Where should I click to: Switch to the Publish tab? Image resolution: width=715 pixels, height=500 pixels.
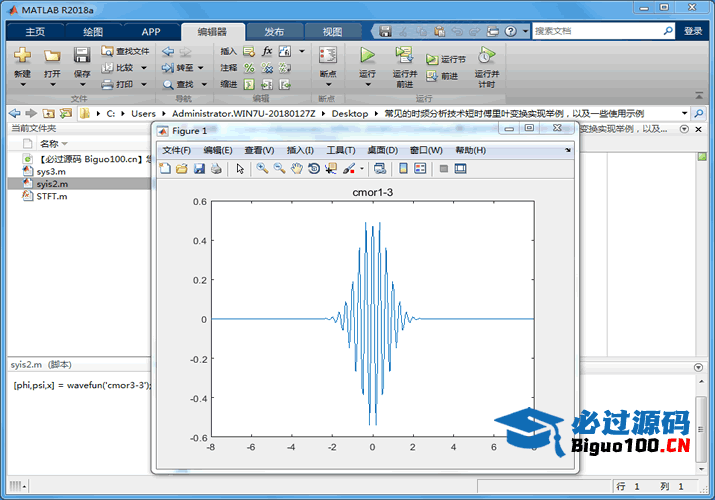pyautogui.click(x=274, y=31)
